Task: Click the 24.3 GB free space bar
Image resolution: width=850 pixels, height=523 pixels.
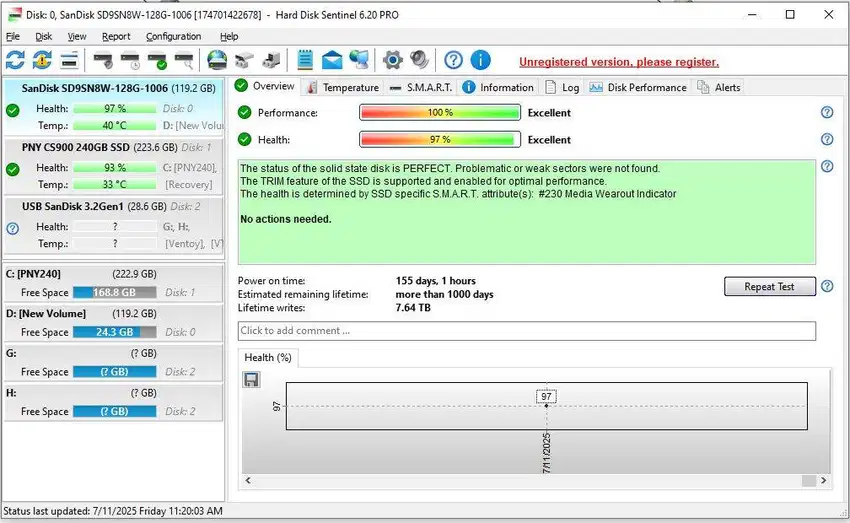Action: (114, 332)
